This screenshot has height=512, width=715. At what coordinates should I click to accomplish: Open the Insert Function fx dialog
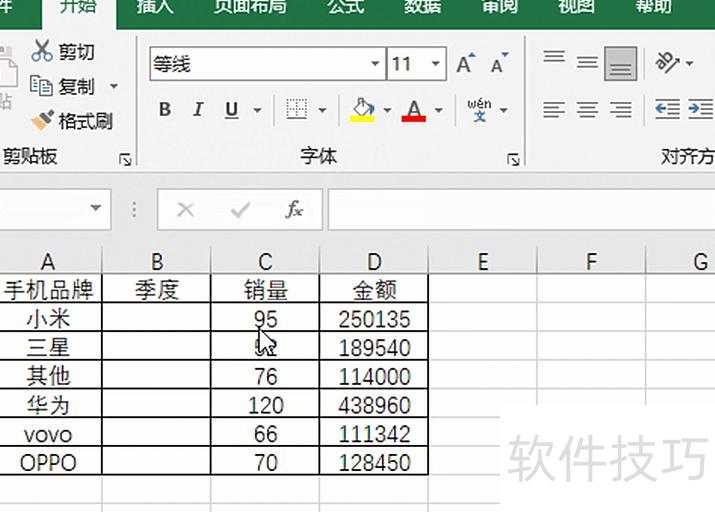(294, 210)
